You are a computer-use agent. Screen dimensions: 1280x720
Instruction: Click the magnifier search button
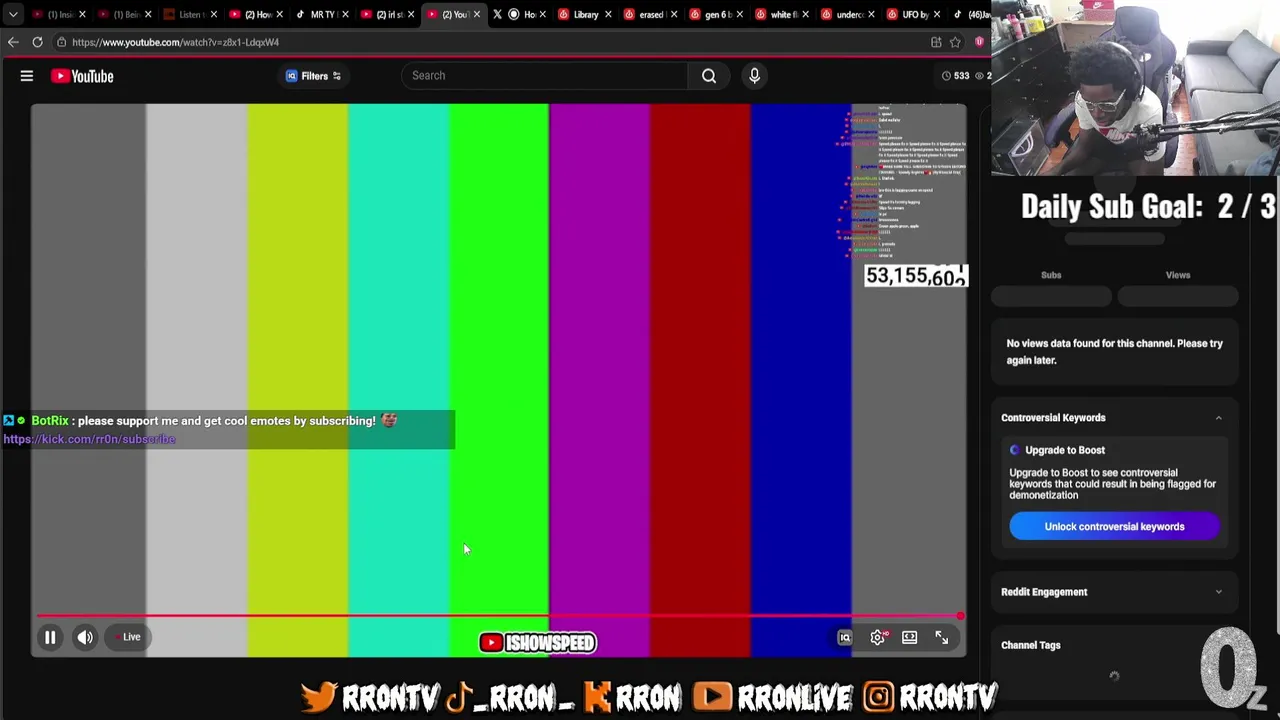pos(709,76)
